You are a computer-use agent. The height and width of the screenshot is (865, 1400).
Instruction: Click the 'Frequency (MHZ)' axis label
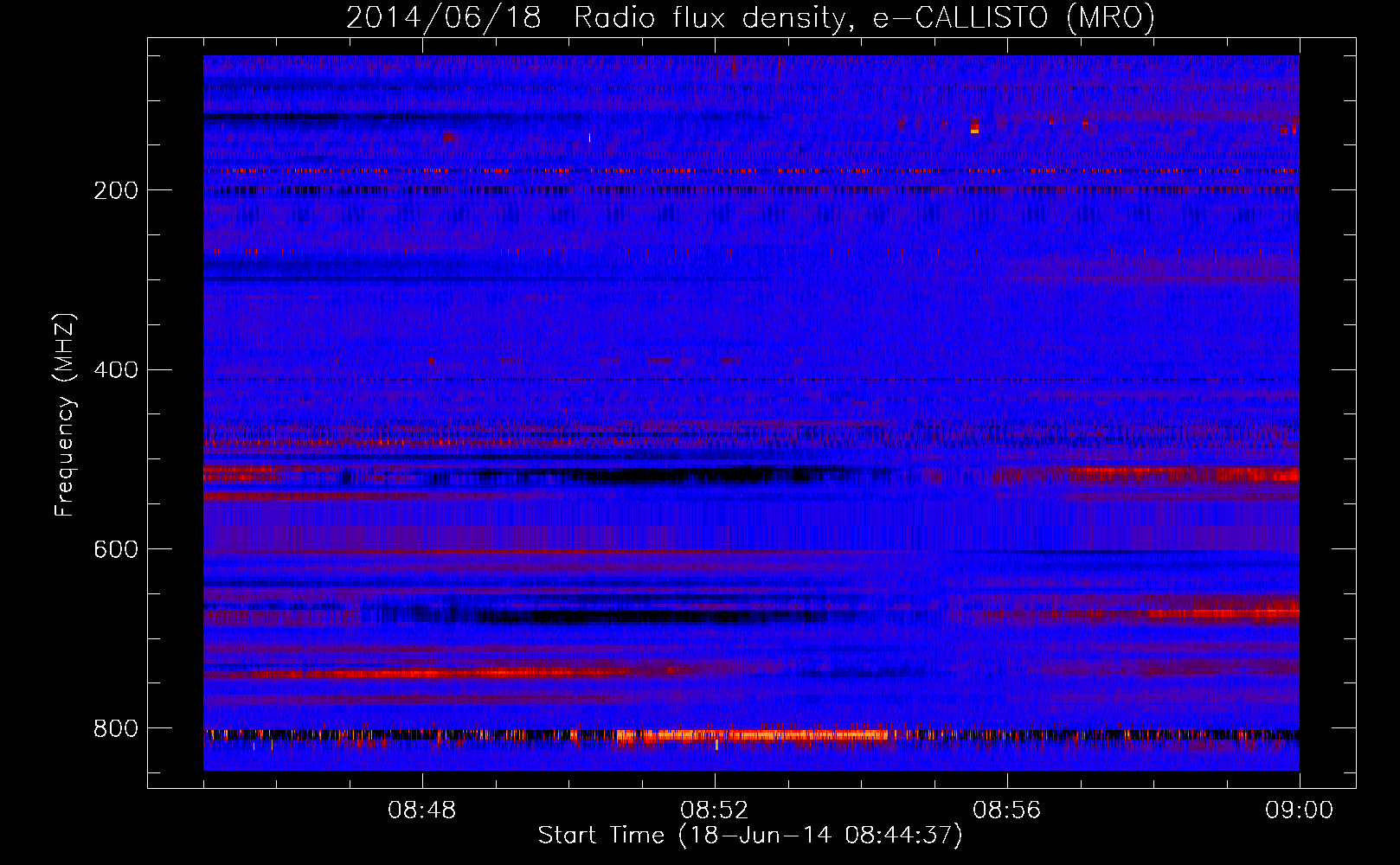point(65,415)
